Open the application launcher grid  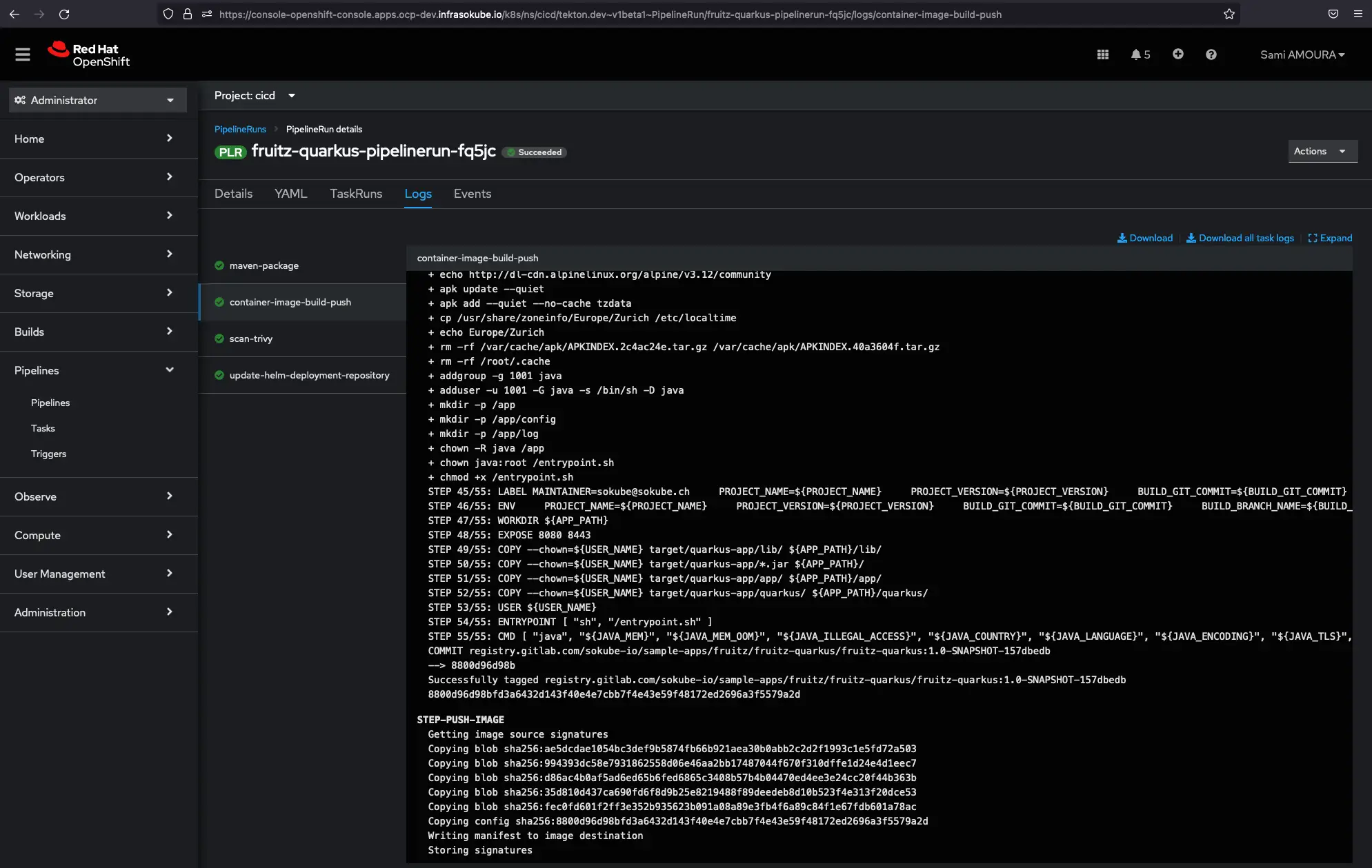(1102, 54)
